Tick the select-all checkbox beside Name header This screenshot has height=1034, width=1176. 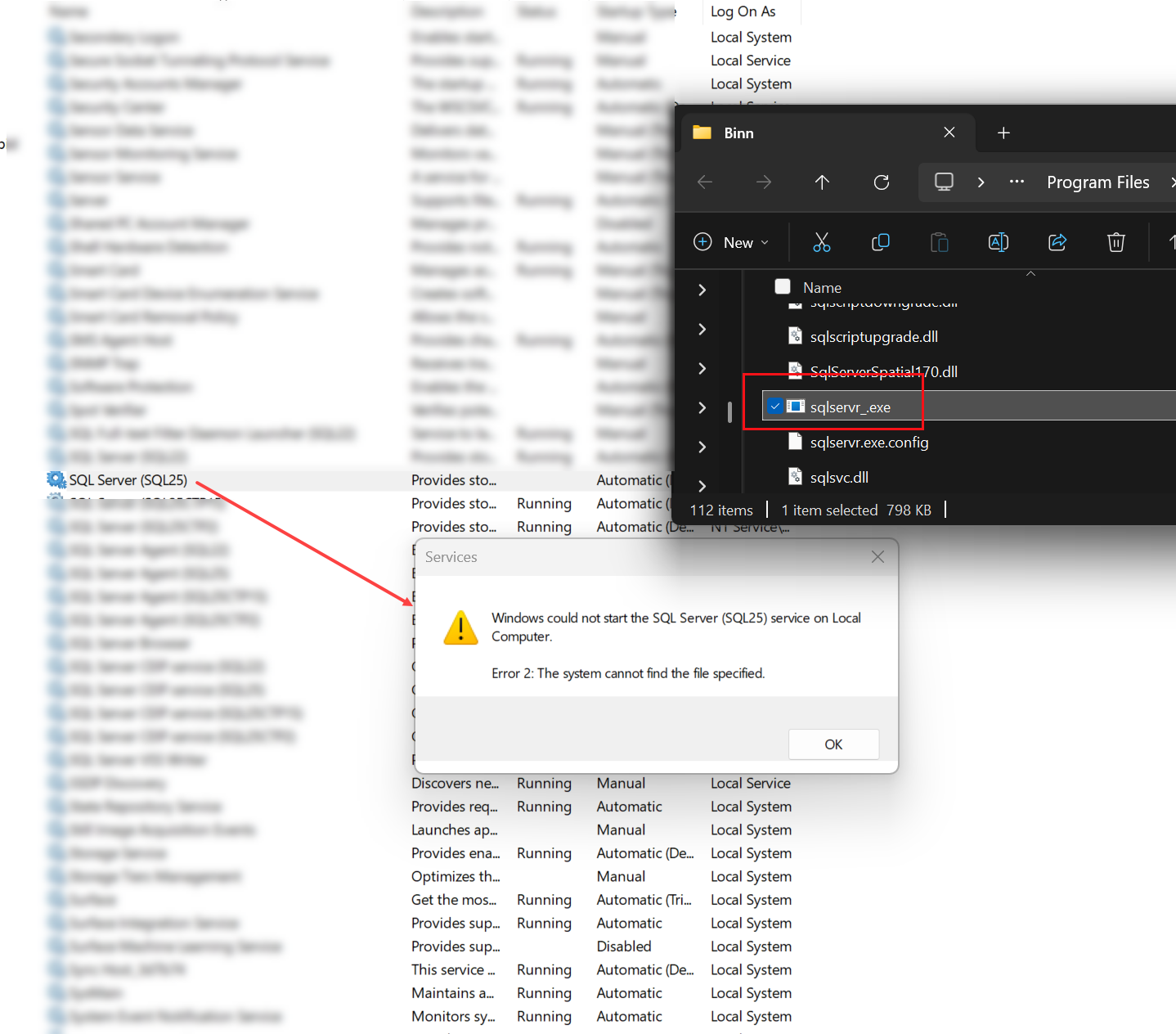pos(783,286)
